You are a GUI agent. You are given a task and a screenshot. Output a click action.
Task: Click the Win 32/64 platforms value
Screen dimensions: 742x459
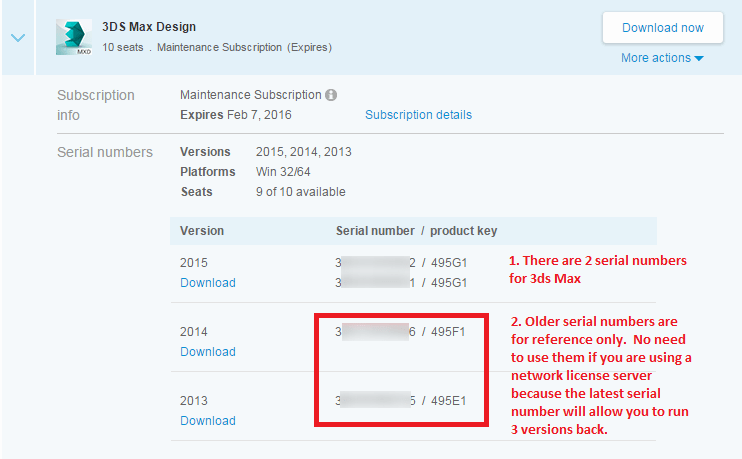click(283, 172)
